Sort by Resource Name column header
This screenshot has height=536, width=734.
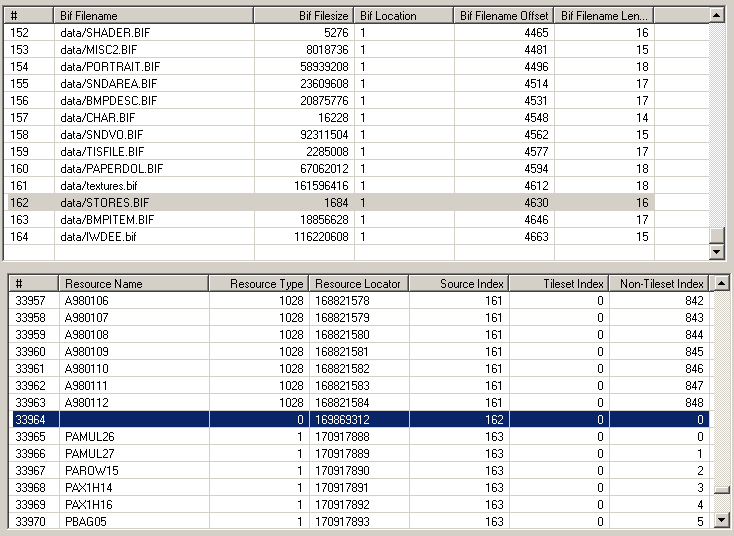click(x=133, y=284)
